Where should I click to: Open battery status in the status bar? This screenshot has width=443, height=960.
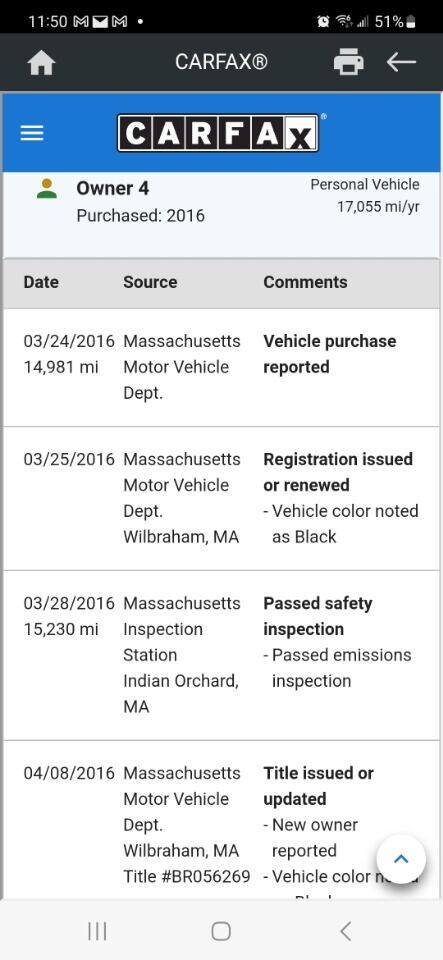click(395, 21)
